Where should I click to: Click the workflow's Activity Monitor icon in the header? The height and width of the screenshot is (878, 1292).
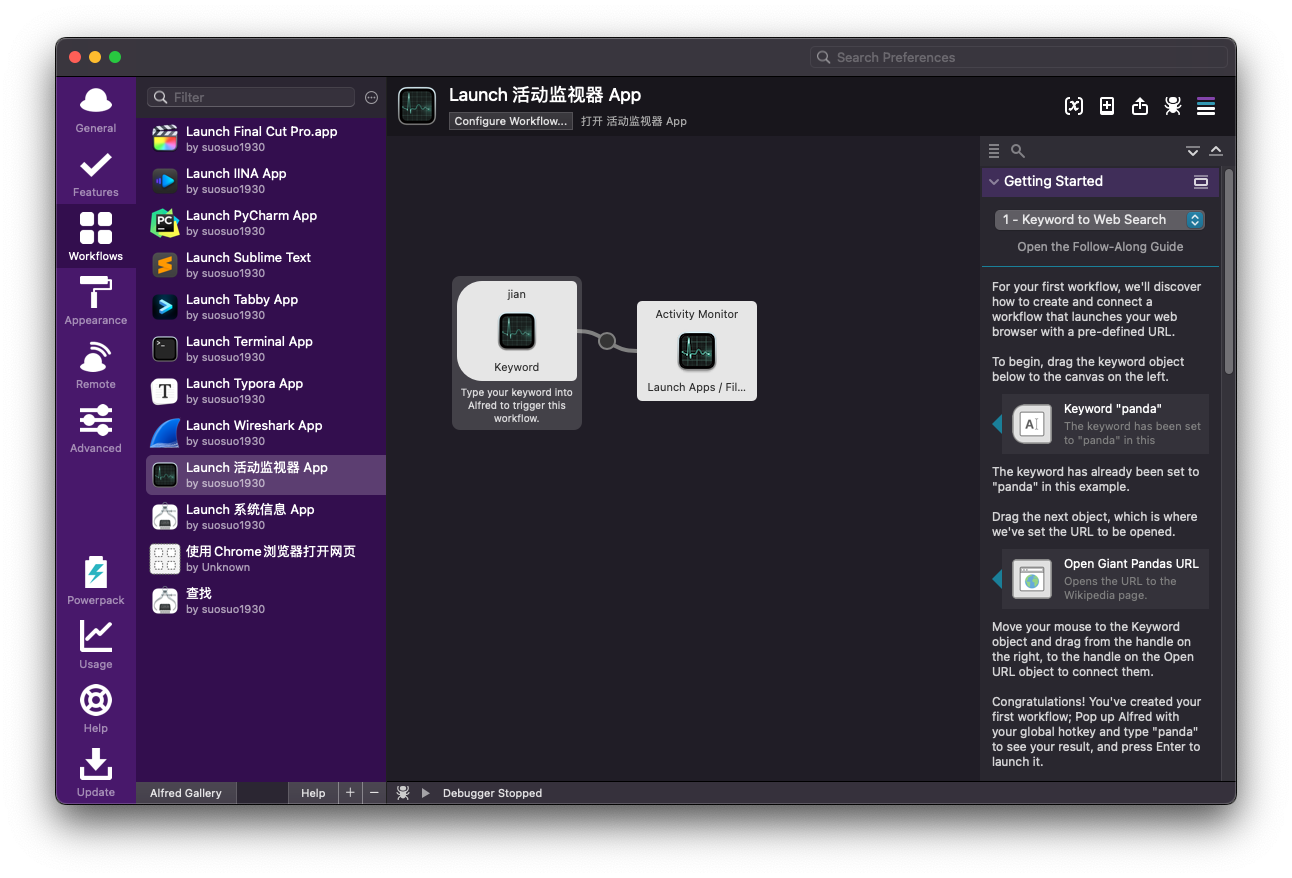click(417, 106)
